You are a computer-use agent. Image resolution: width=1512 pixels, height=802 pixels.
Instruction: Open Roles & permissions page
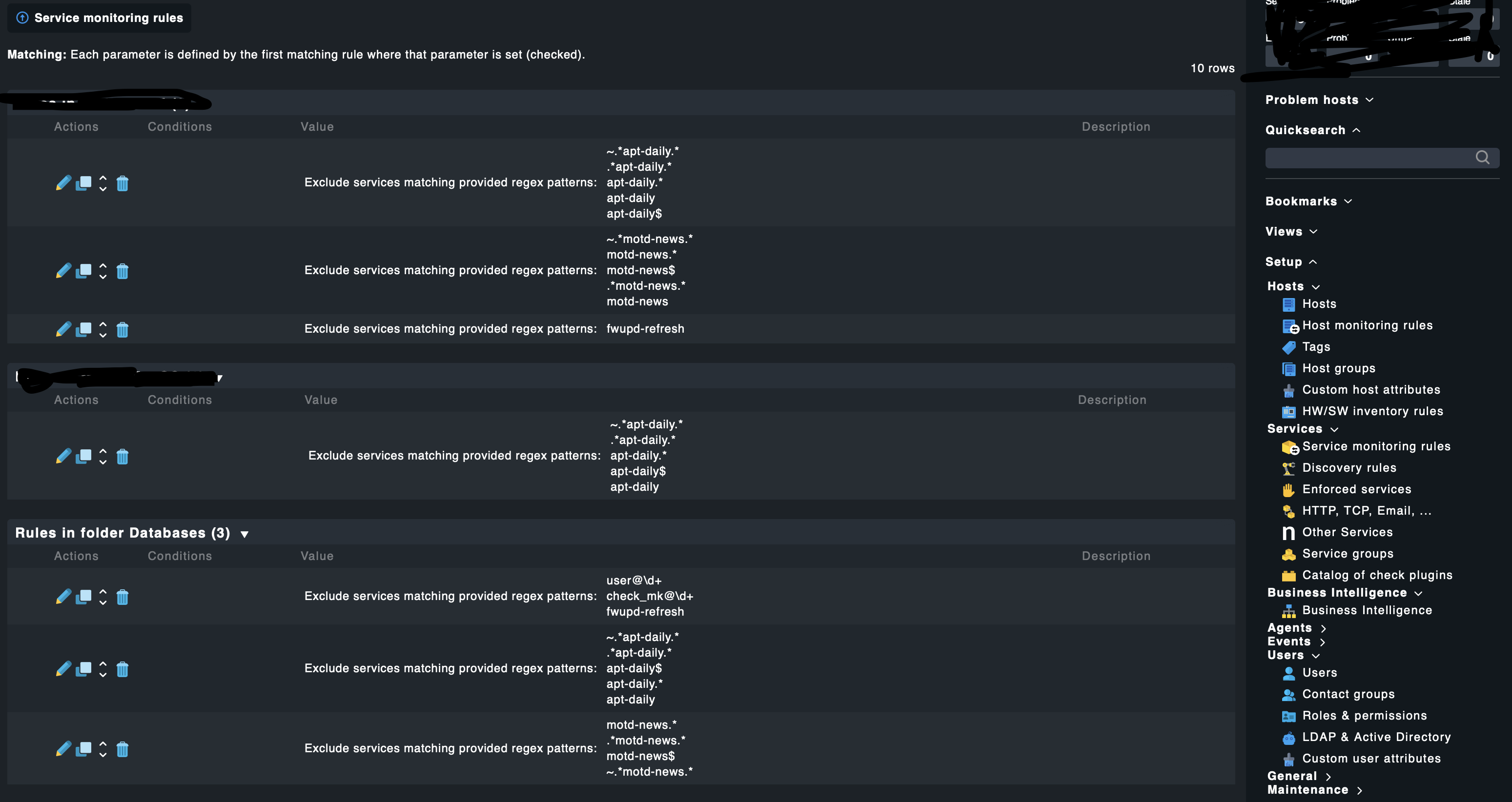click(1364, 715)
